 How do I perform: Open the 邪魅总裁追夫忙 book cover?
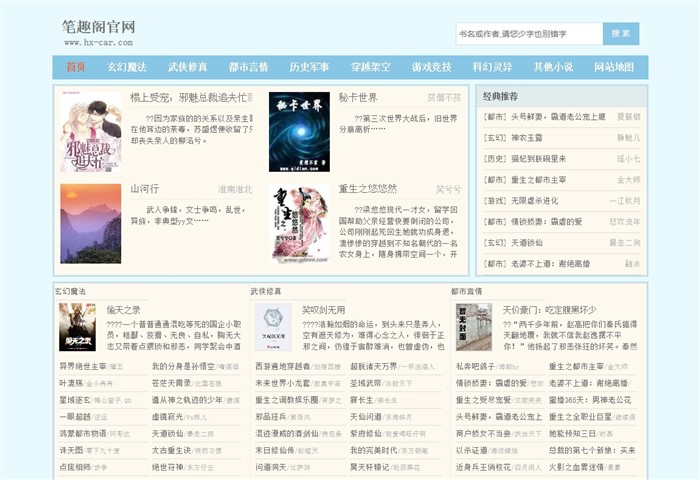pyautogui.click(x=91, y=132)
